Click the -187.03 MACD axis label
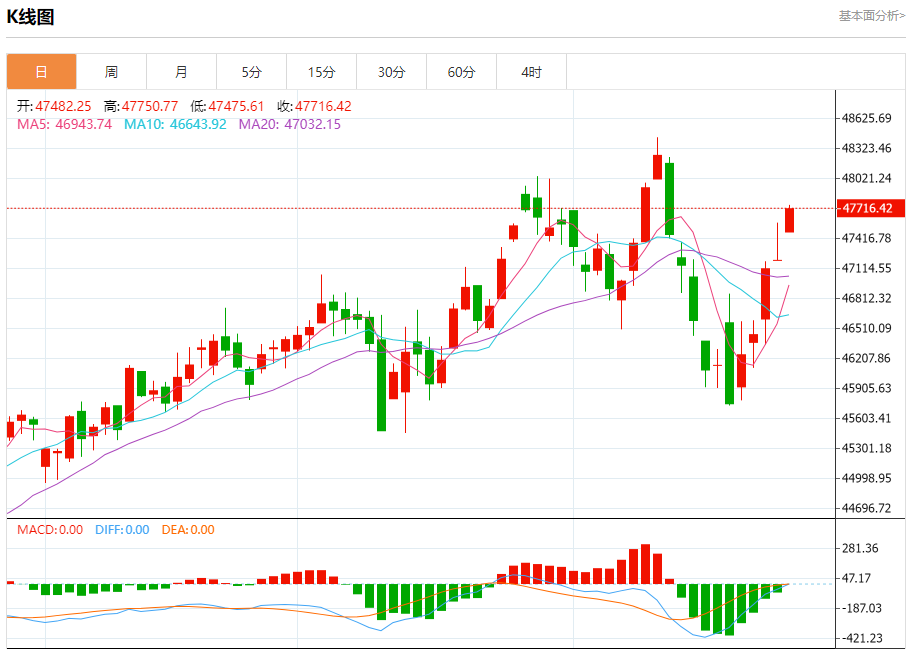This screenshot has width=912, height=649. point(860,608)
